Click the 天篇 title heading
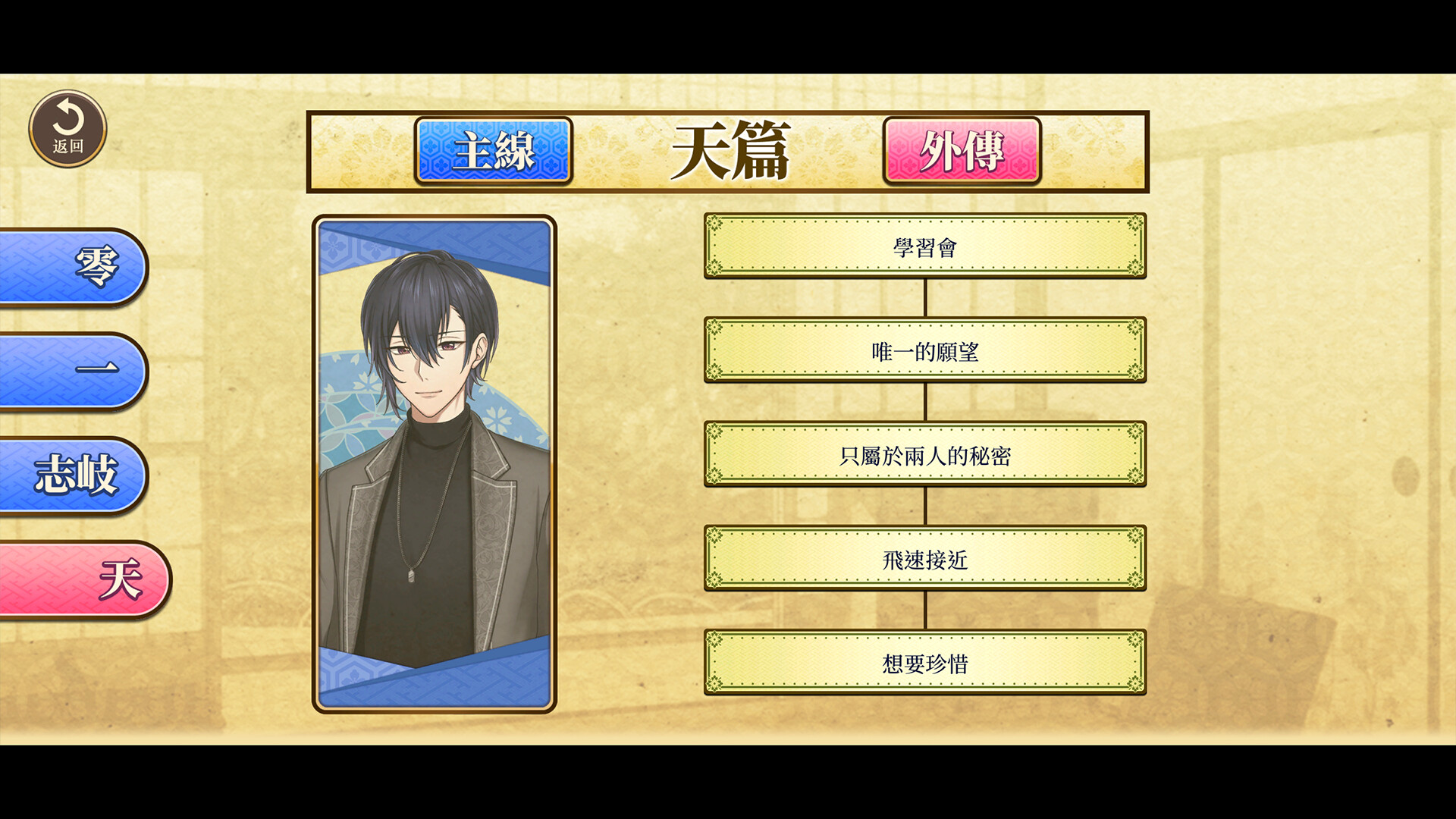The image size is (1456, 819). pos(730,151)
